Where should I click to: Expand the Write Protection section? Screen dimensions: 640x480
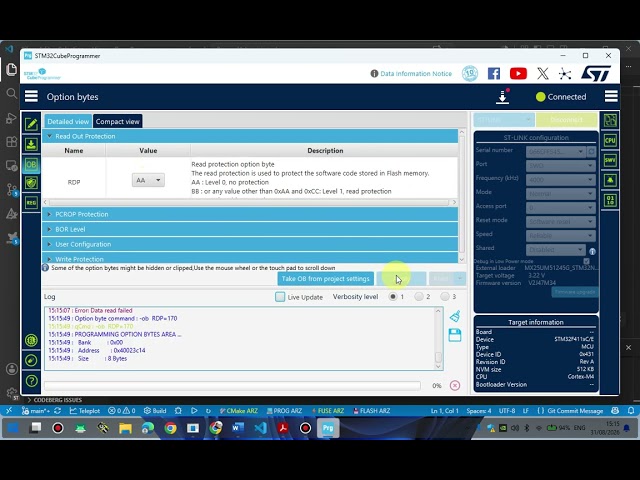250,258
